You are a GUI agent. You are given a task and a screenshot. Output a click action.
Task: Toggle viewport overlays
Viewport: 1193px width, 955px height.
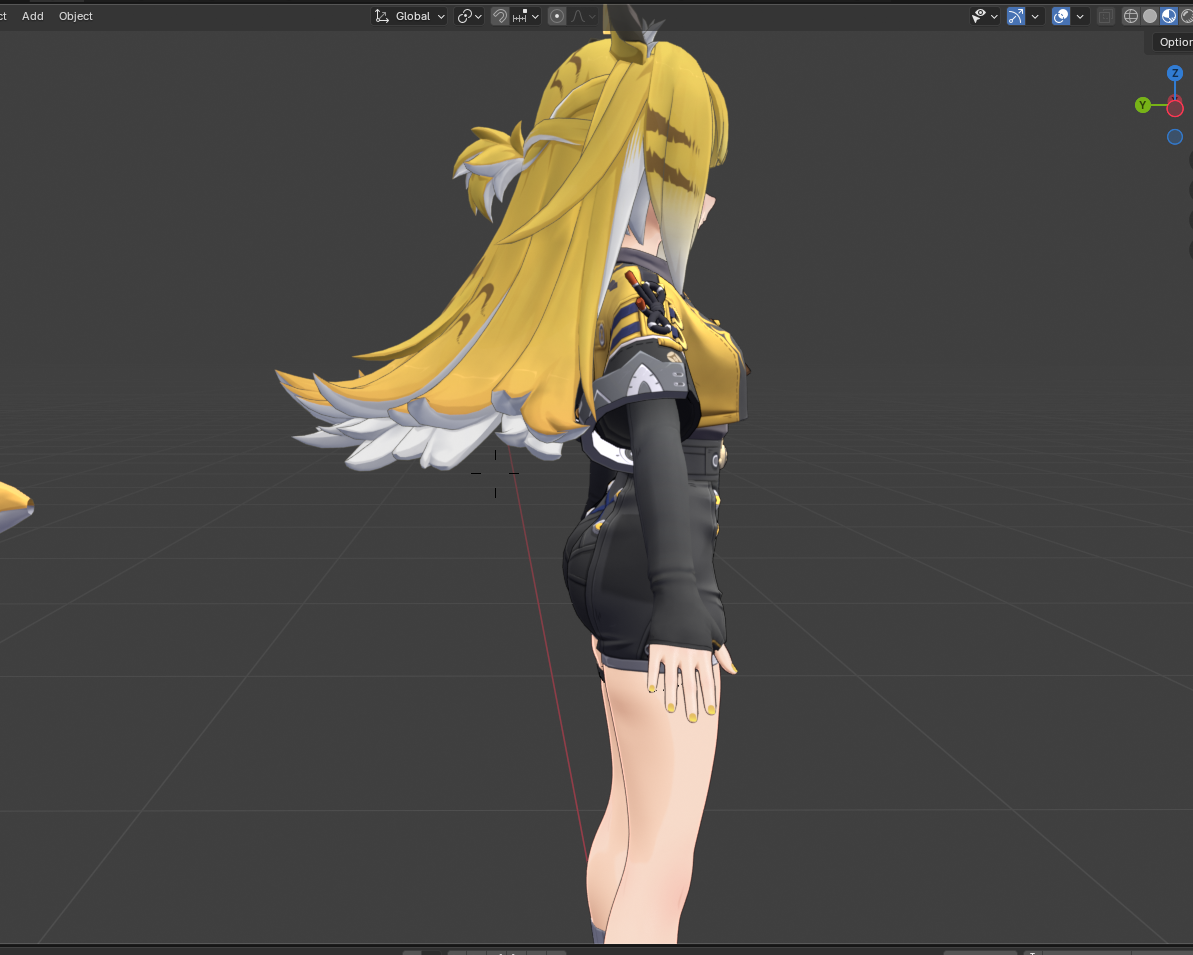click(x=1061, y=16)
